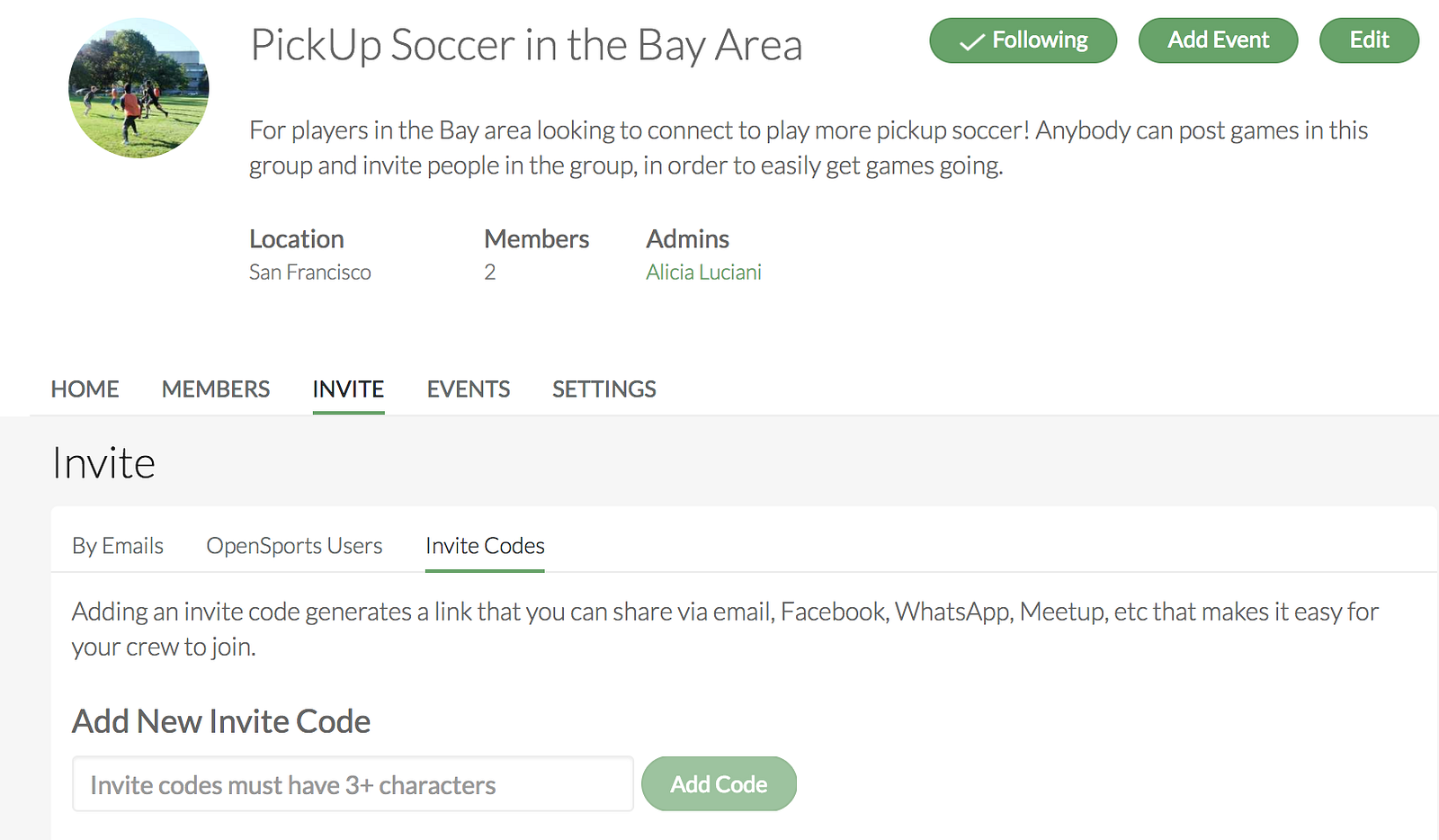1439x840 pixels.
Task: Click the group description paragraph
Action: pos(808,148)
